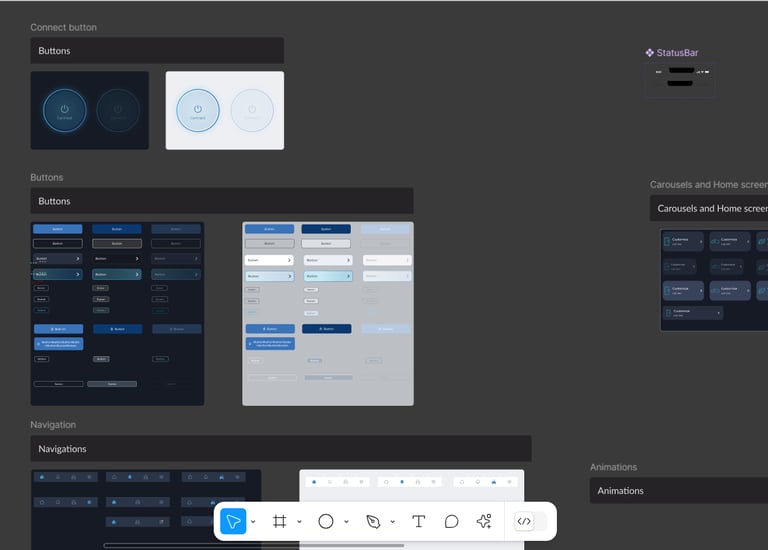Select the StatusBar component label
Viewport: 768px width, 550px height.
[677, 52]
